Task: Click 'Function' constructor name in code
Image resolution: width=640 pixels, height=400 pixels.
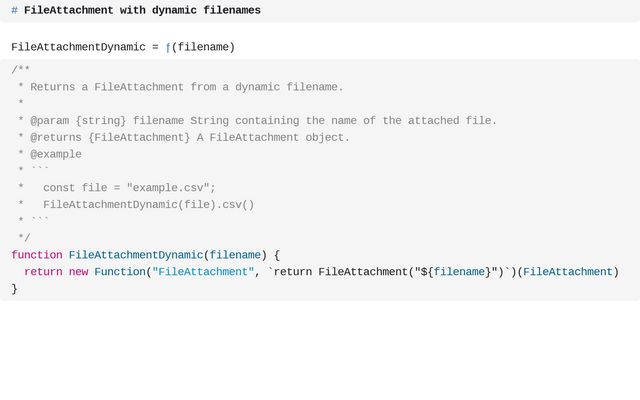Action: coord(120,272)
